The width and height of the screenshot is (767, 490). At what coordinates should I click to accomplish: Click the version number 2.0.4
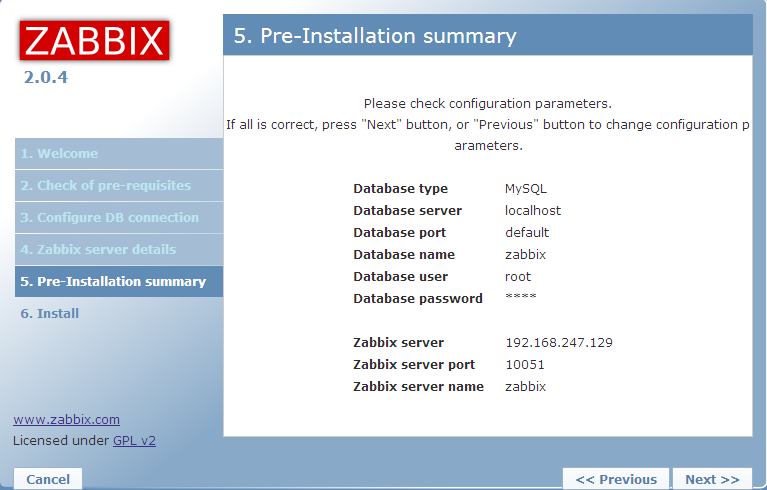(46, 77)
